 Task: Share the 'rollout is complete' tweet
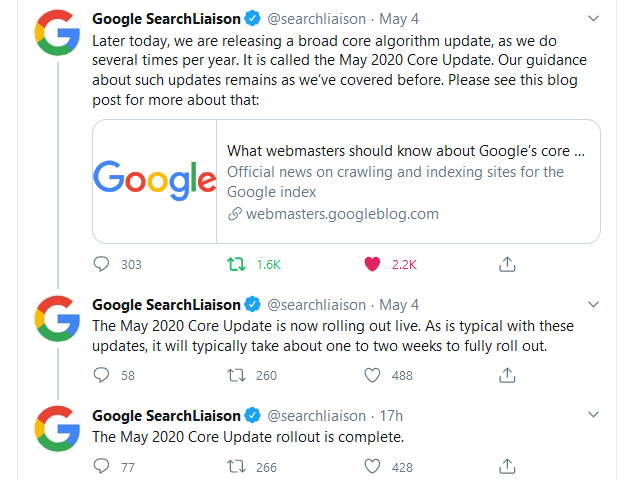coord(507,466)
